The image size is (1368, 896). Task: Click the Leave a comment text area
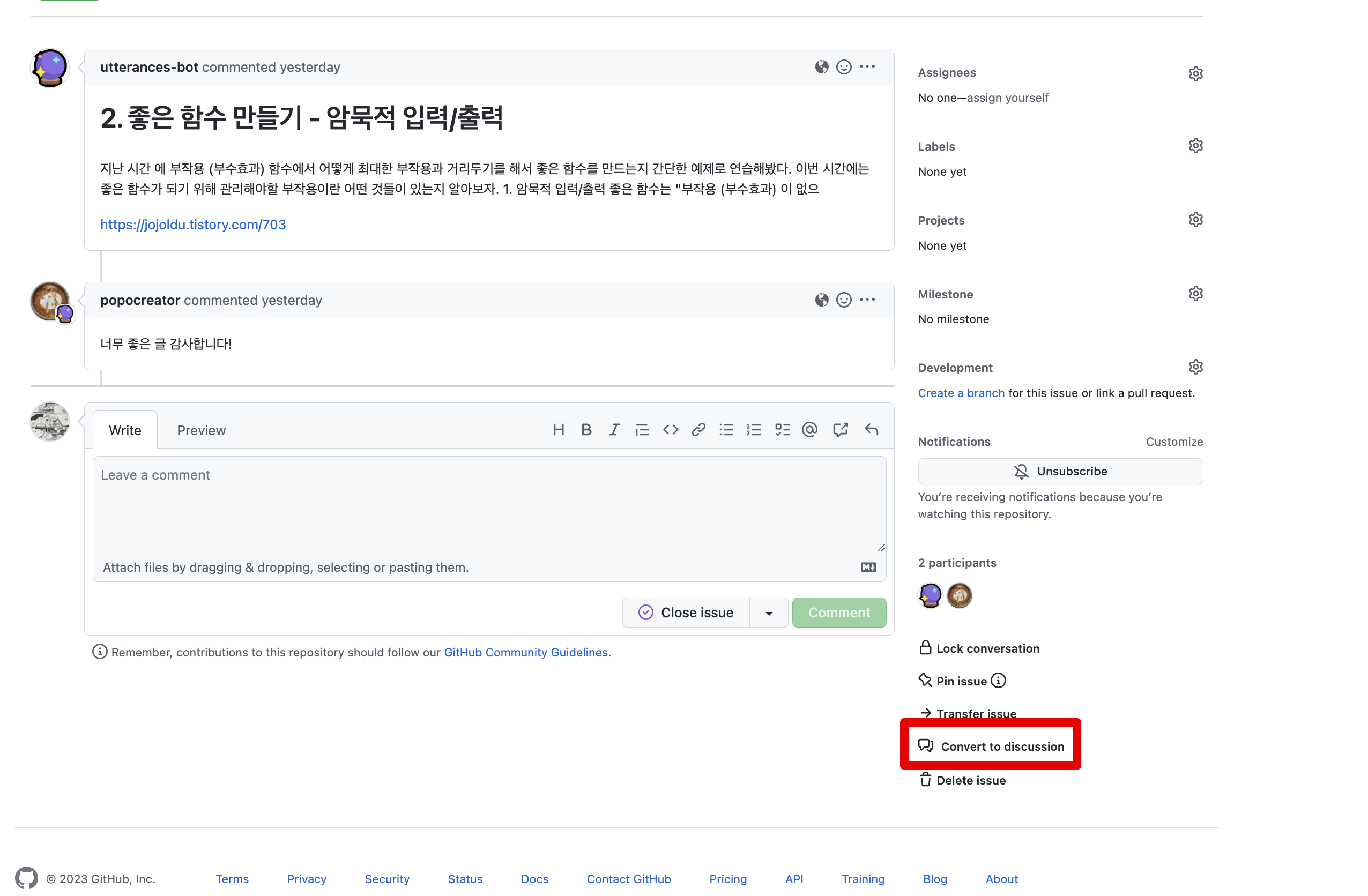click(x=488, y=504)
